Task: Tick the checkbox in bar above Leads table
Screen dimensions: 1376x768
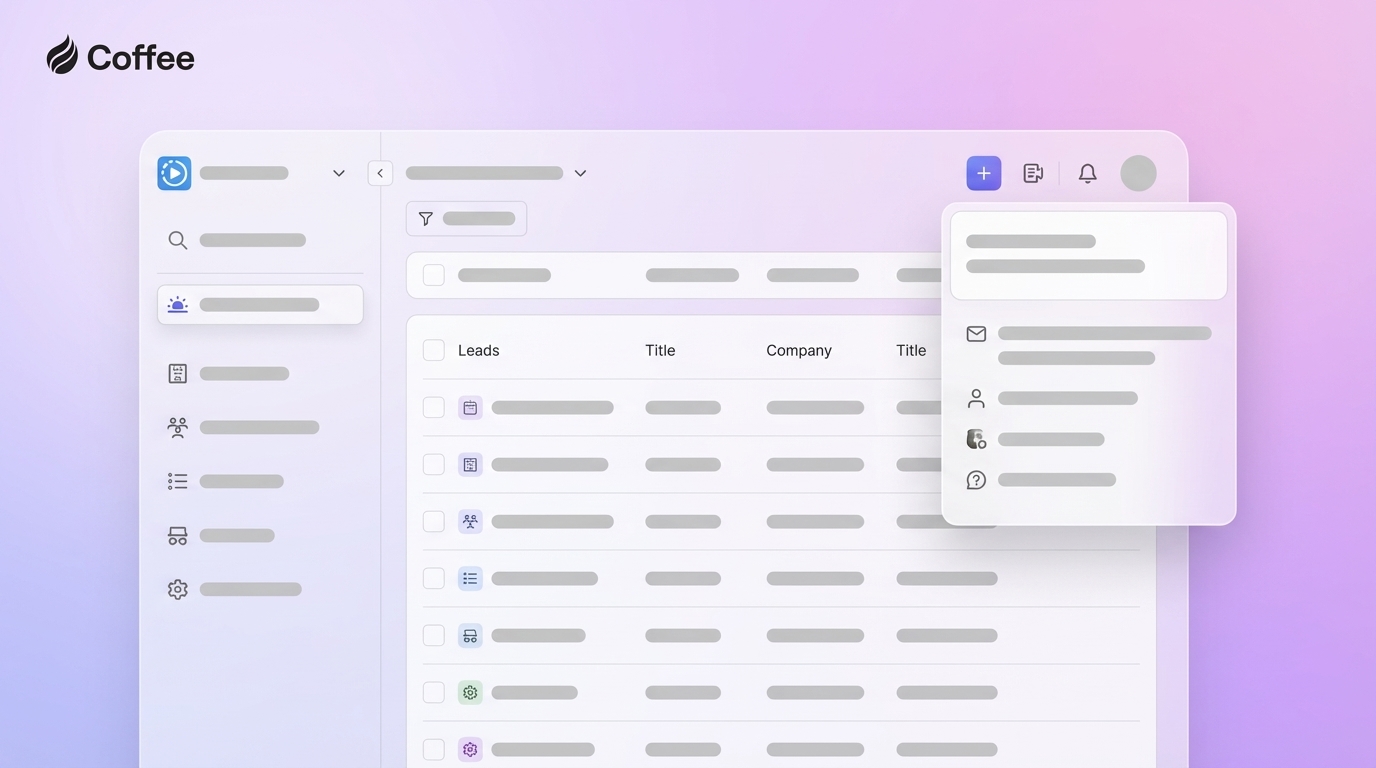Action: click(x=434, y=275)
